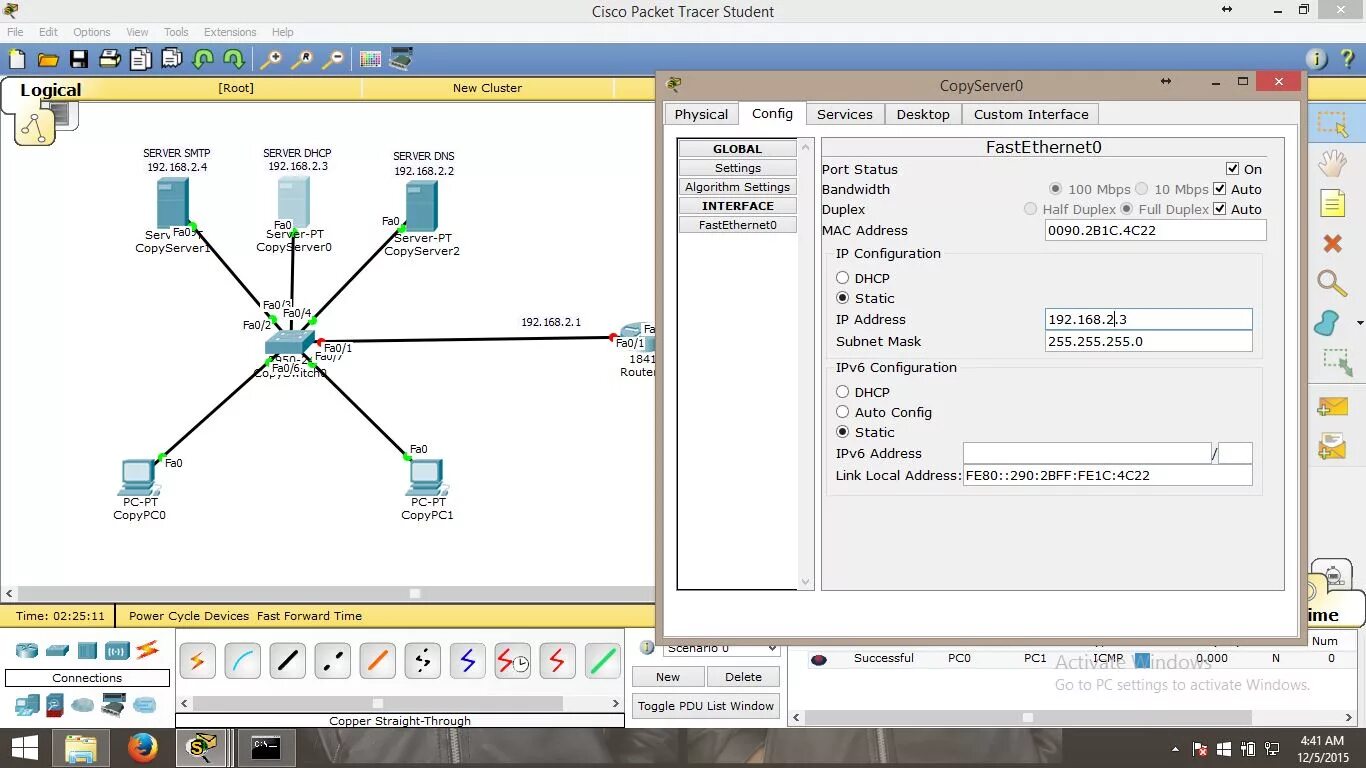Pick the orange Fiber cable
Screen dimensions: 1366x768
377,661
